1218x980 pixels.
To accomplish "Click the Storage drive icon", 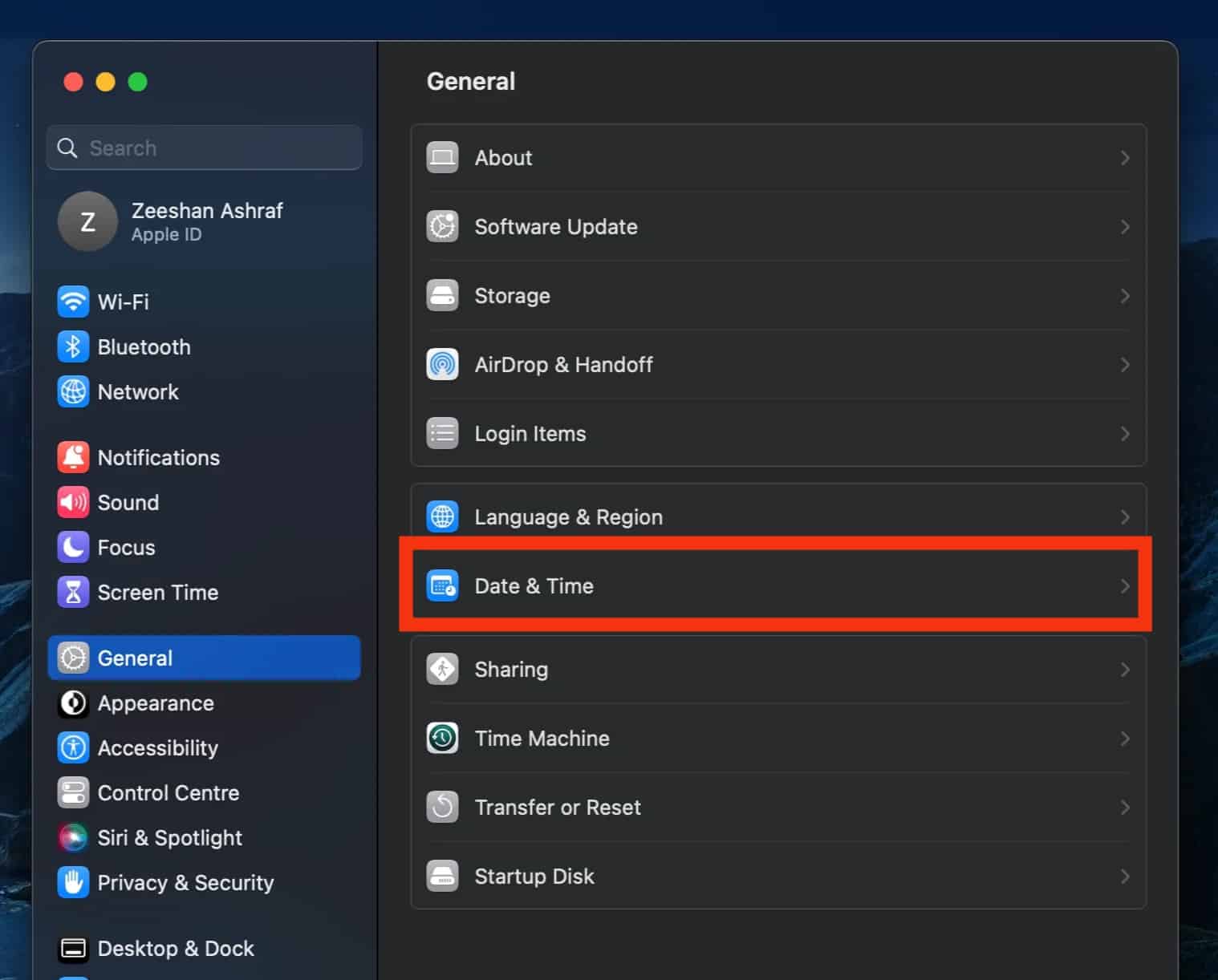I will click(442, 295).
